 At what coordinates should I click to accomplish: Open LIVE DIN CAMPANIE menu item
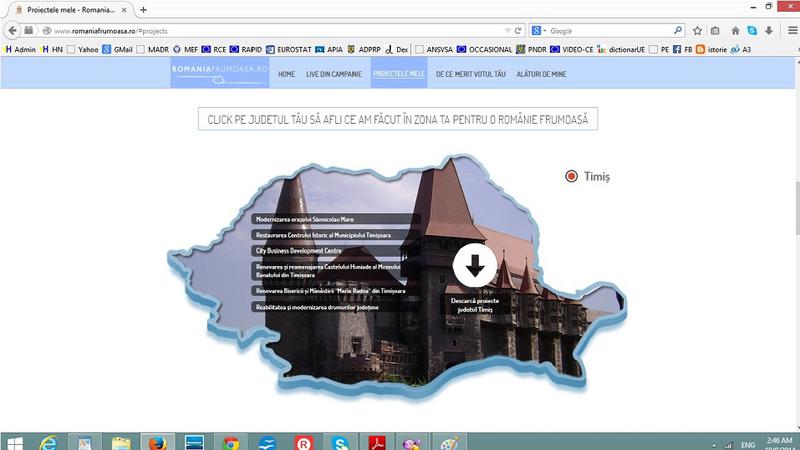(334, 74)
